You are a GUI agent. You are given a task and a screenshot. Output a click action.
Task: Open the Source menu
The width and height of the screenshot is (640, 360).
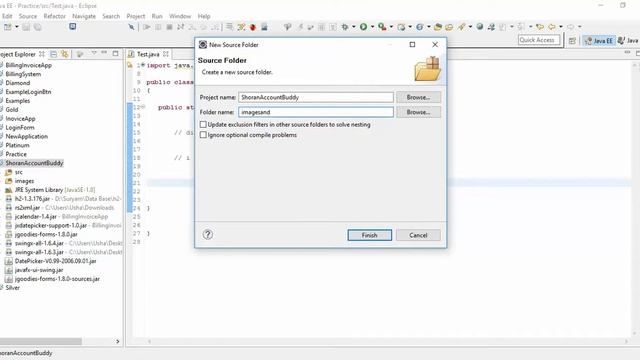[x=28, y=16]
